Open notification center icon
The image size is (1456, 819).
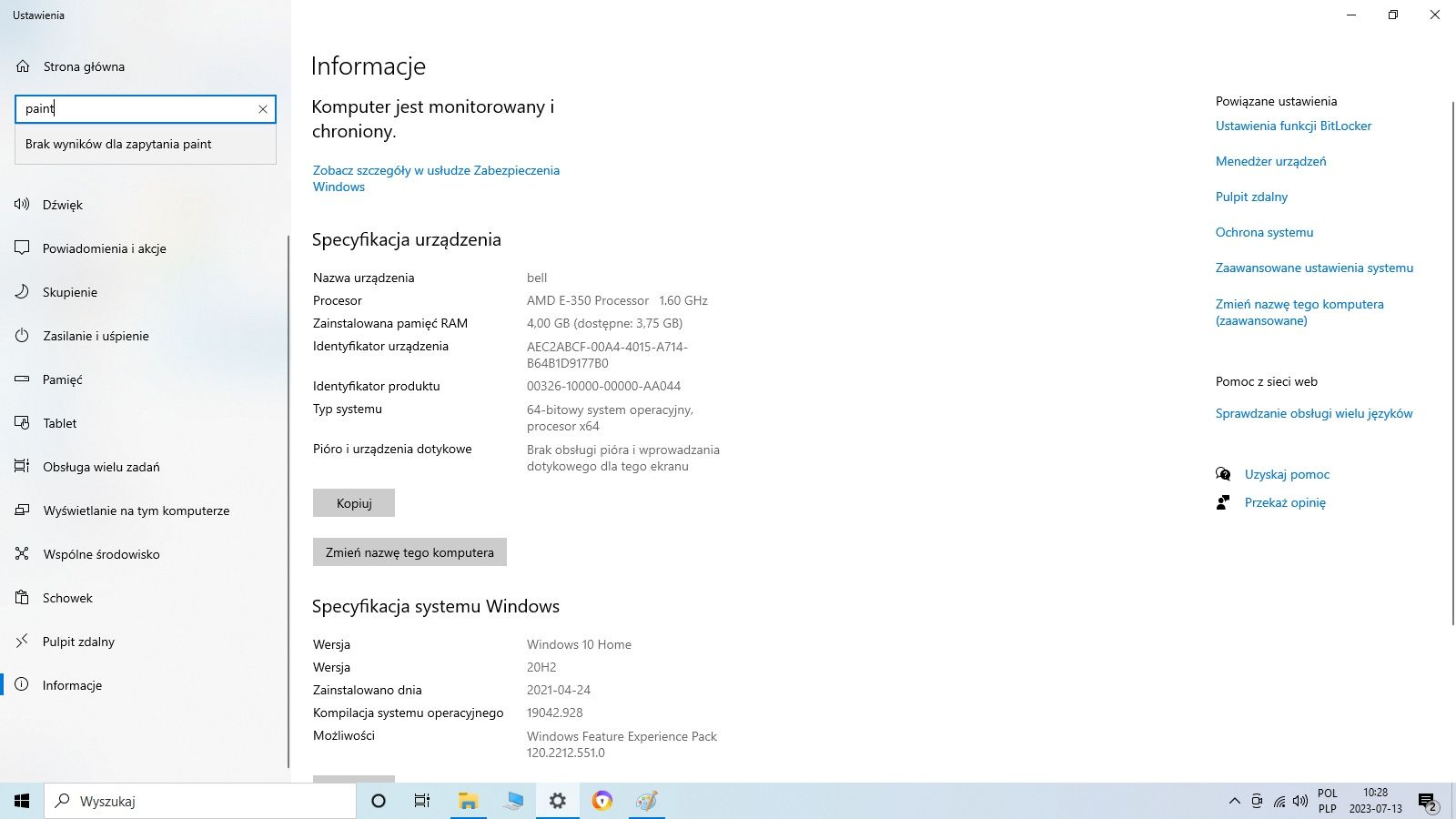pos(1427,802)
